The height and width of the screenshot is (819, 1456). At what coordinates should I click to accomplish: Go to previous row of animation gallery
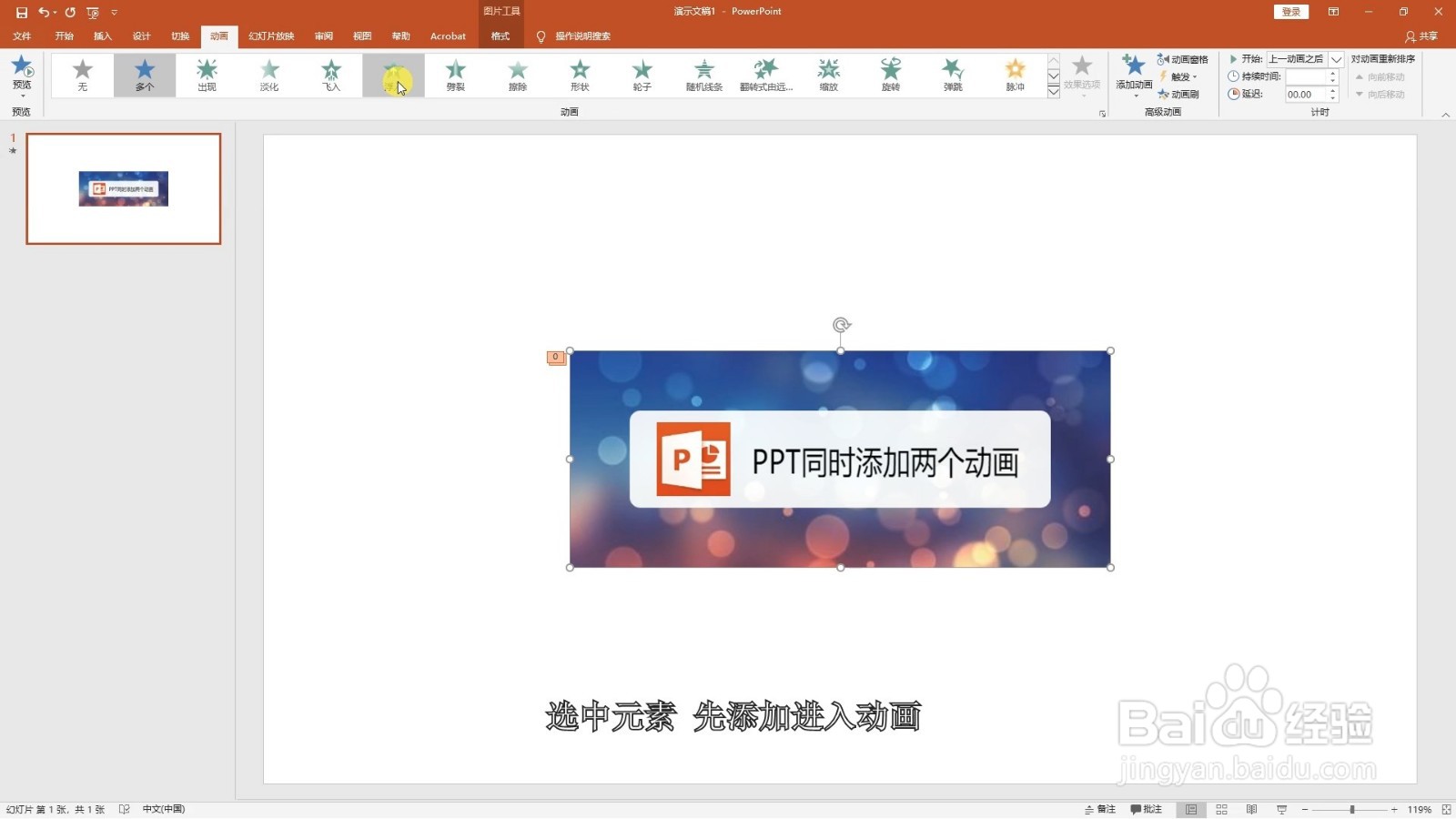1054,60
